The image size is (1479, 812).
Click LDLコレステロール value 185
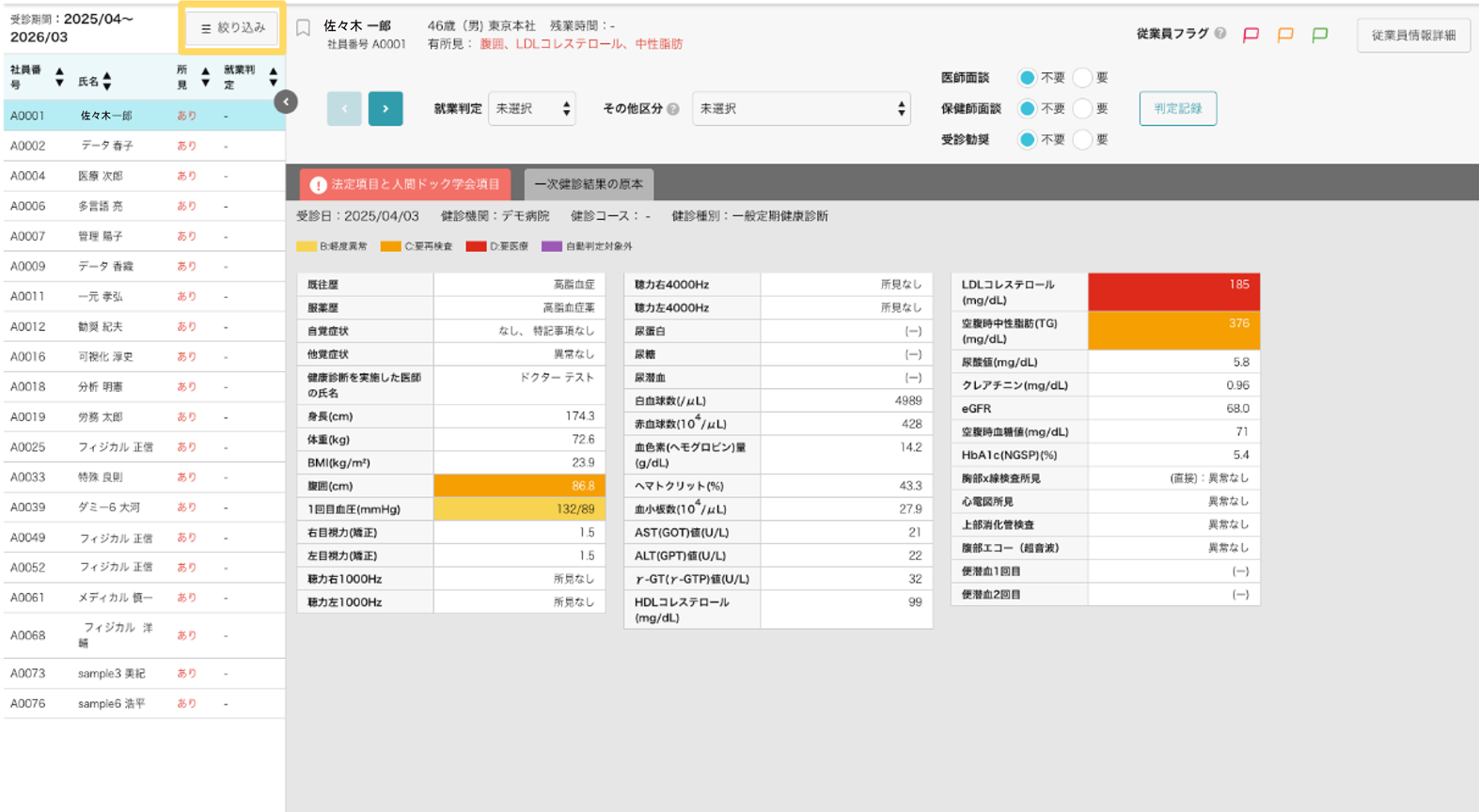[x=1173, y=292]
